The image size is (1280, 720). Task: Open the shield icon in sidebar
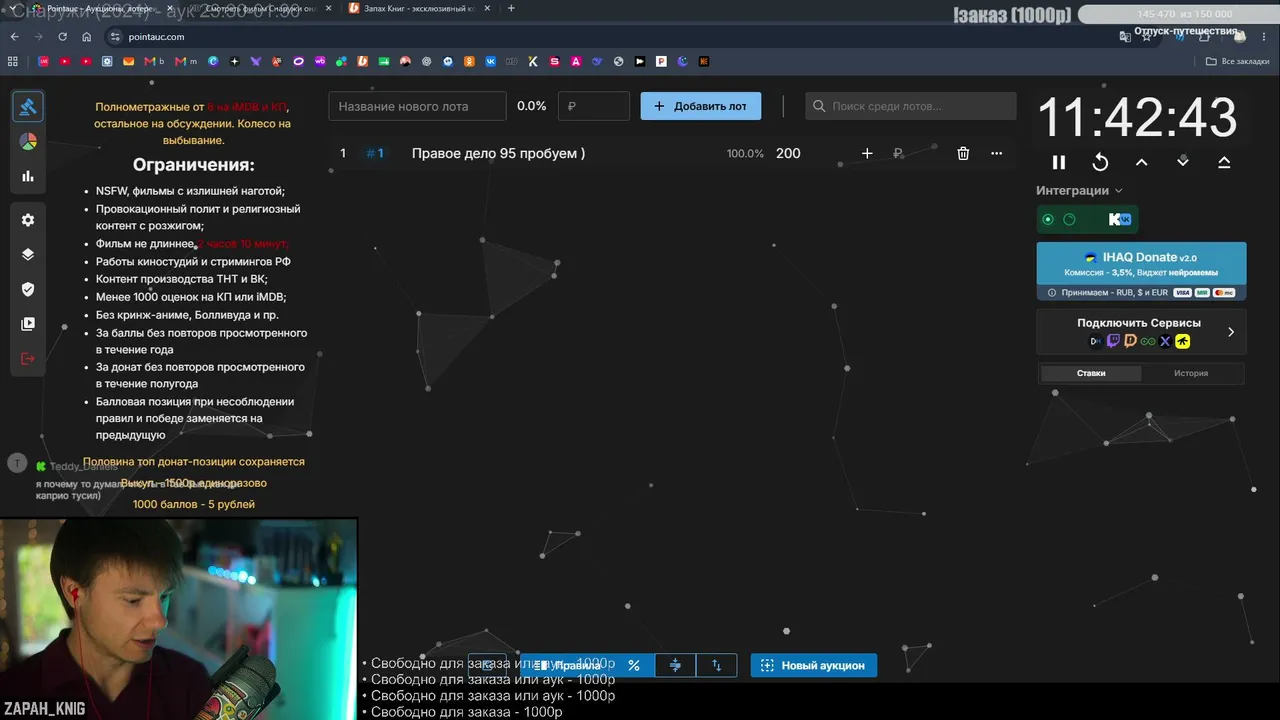28,289
